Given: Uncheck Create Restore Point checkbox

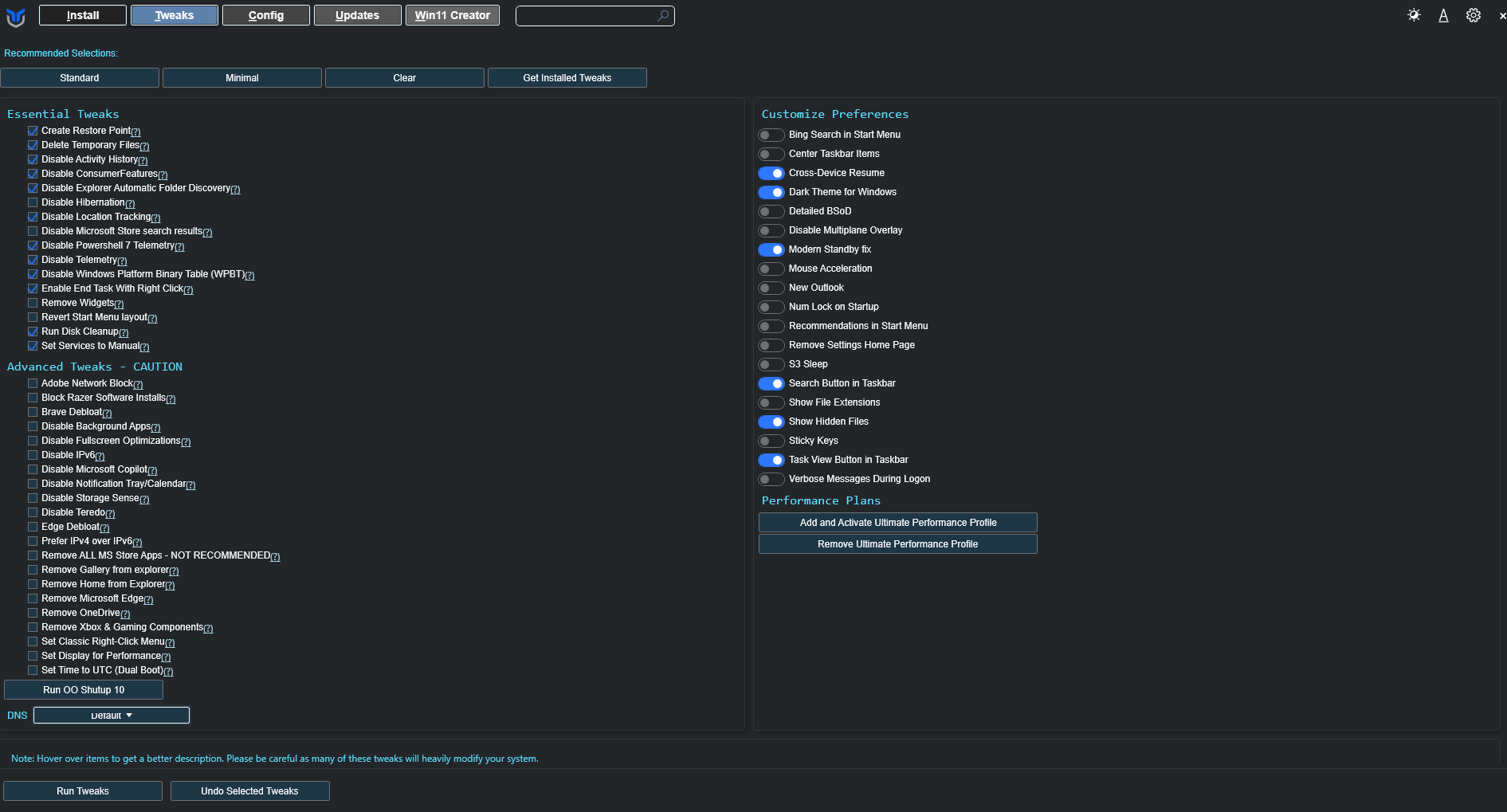Looking at the screenshot, I should point(33,131).
